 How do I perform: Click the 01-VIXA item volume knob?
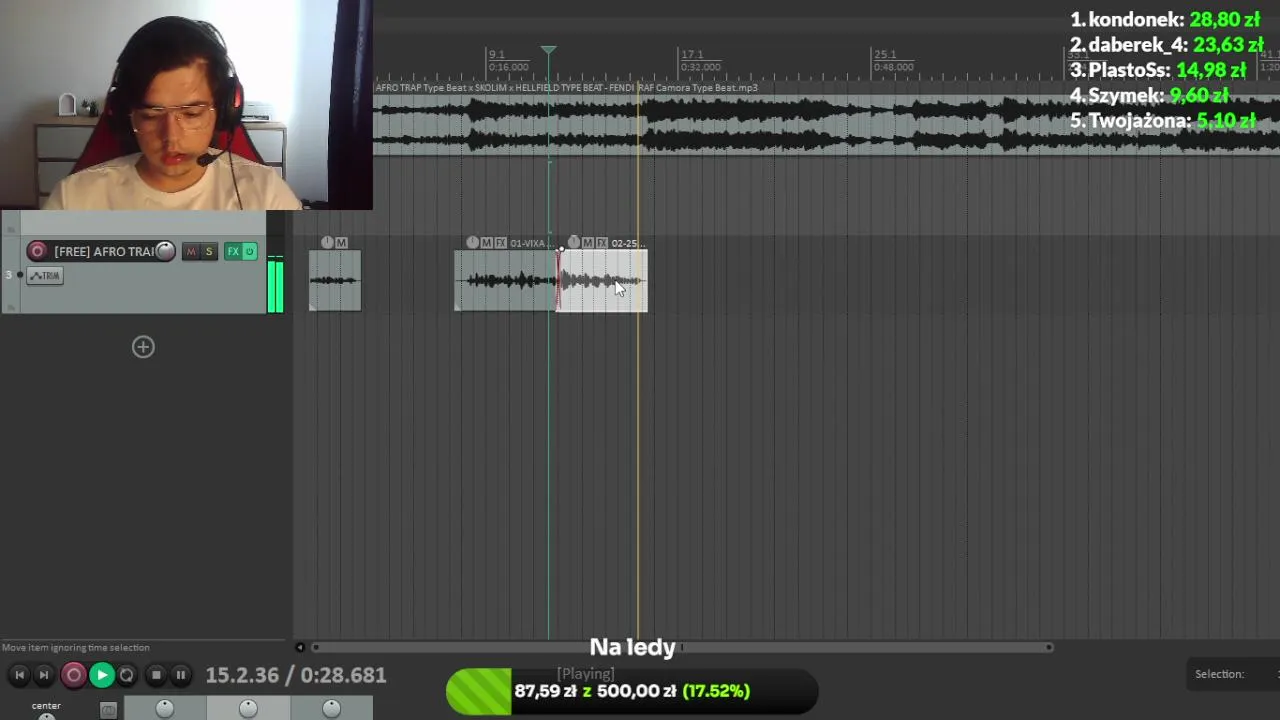click(473, 242)
